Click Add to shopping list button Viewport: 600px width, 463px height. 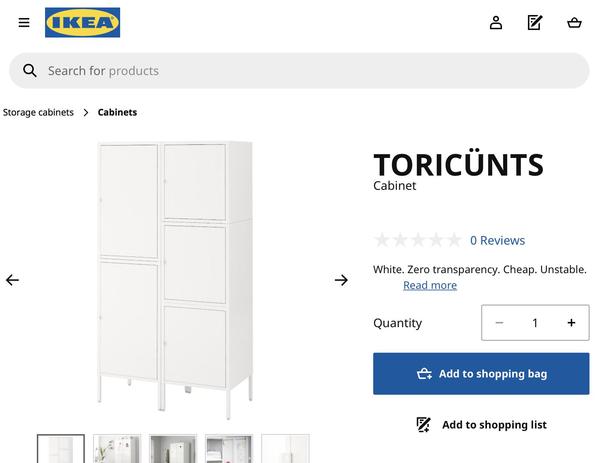click(481, 425)
